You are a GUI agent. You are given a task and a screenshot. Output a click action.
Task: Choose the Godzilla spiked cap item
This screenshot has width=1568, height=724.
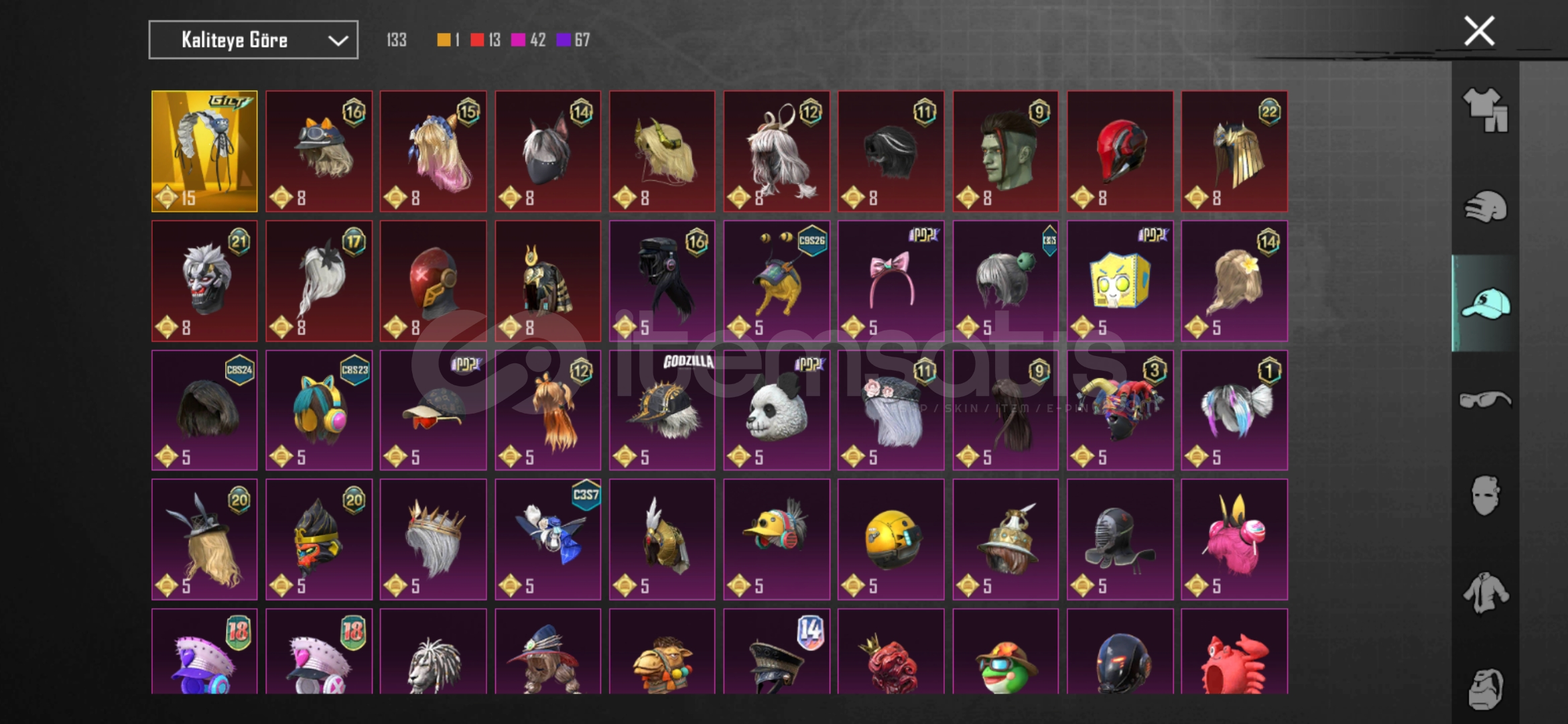coord(662,410)
